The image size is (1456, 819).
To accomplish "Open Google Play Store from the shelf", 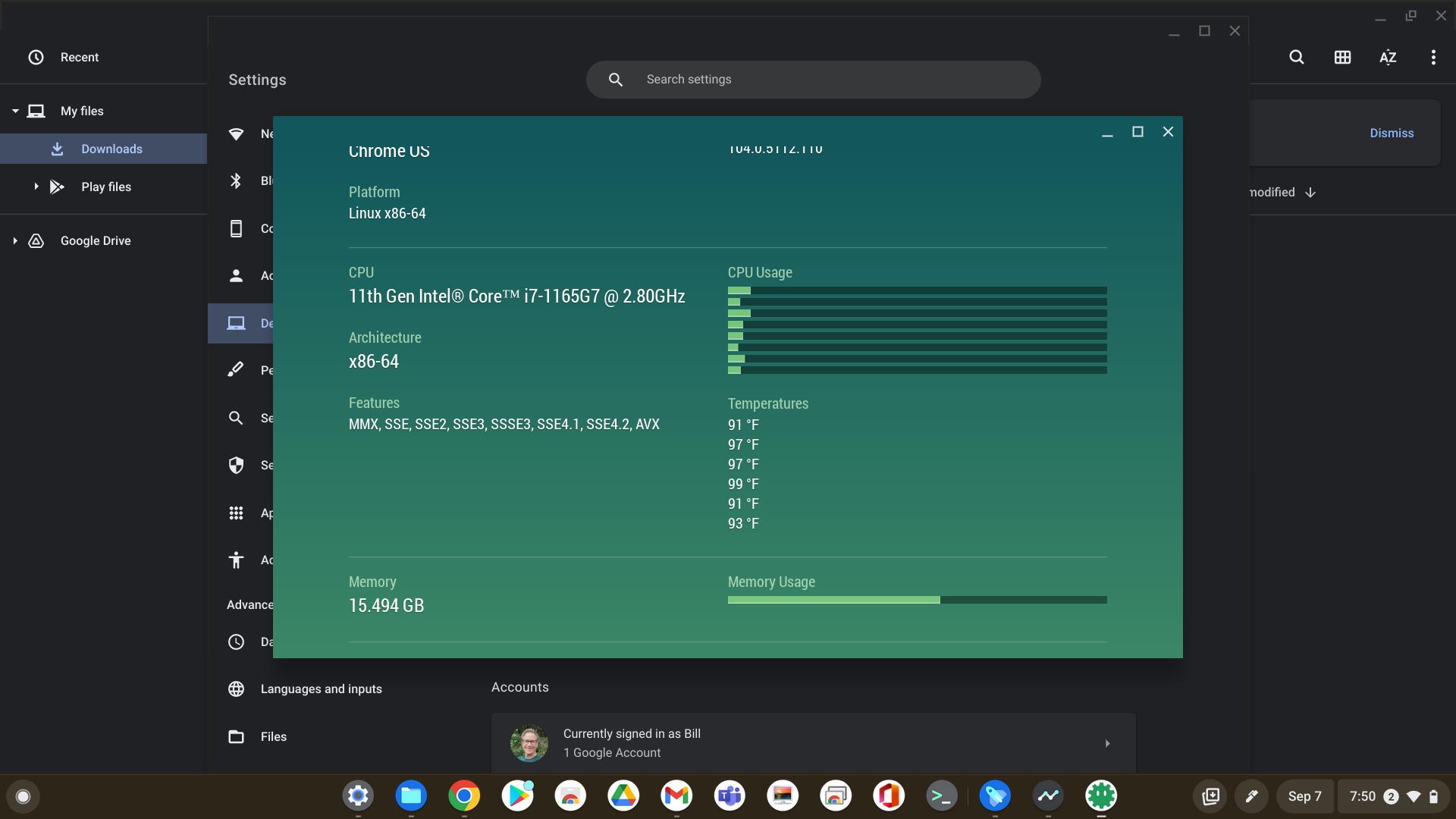I will pos(517,796).
